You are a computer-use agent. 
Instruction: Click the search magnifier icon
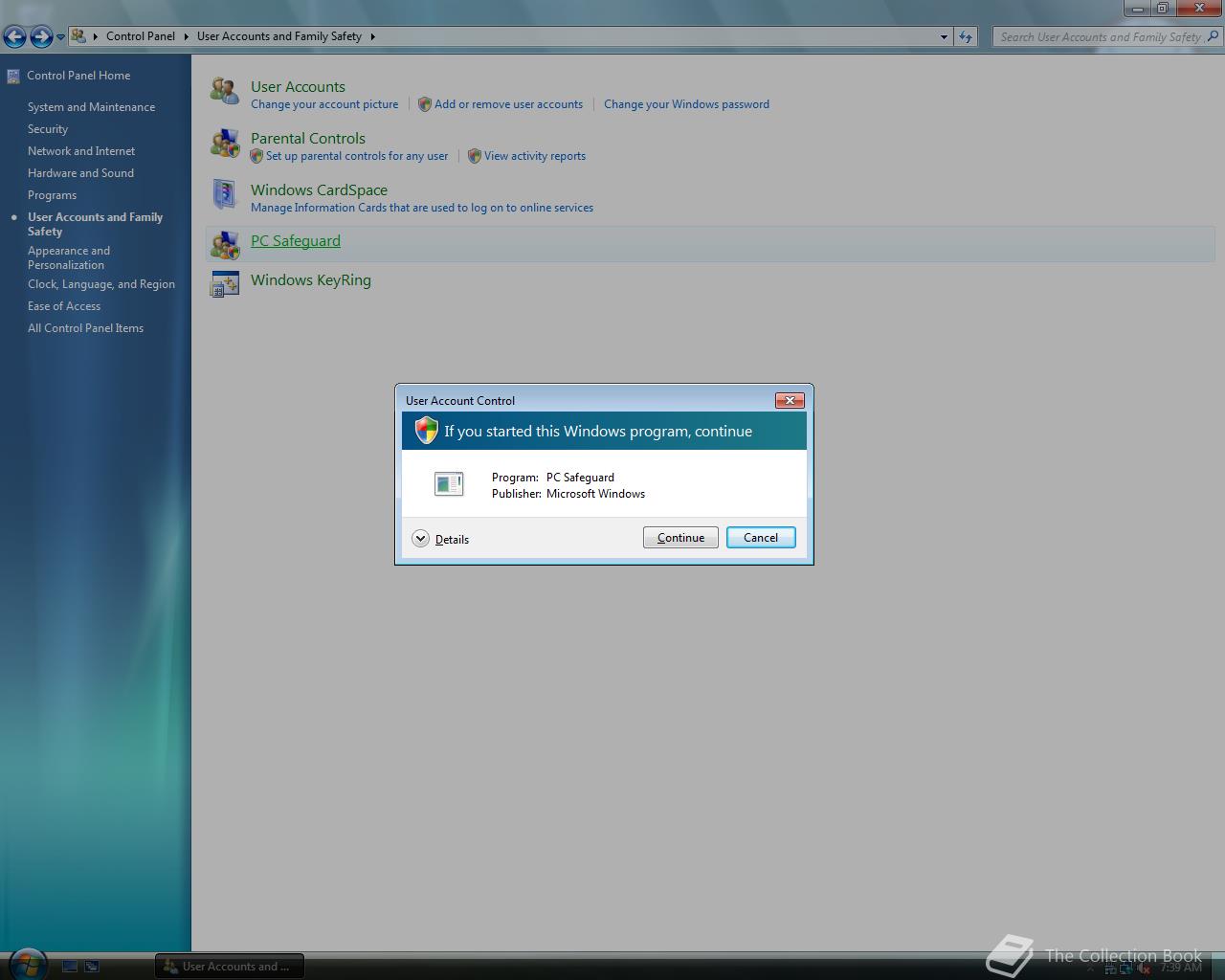1213,36
